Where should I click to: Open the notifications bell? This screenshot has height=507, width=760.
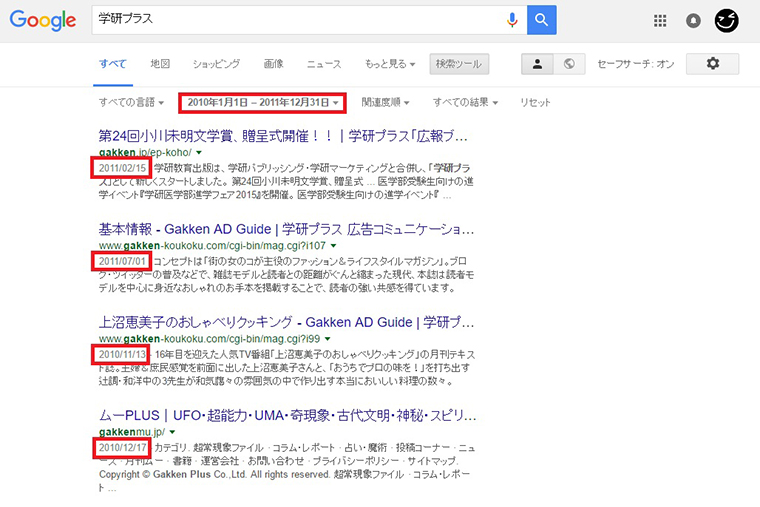click(693, 20)
